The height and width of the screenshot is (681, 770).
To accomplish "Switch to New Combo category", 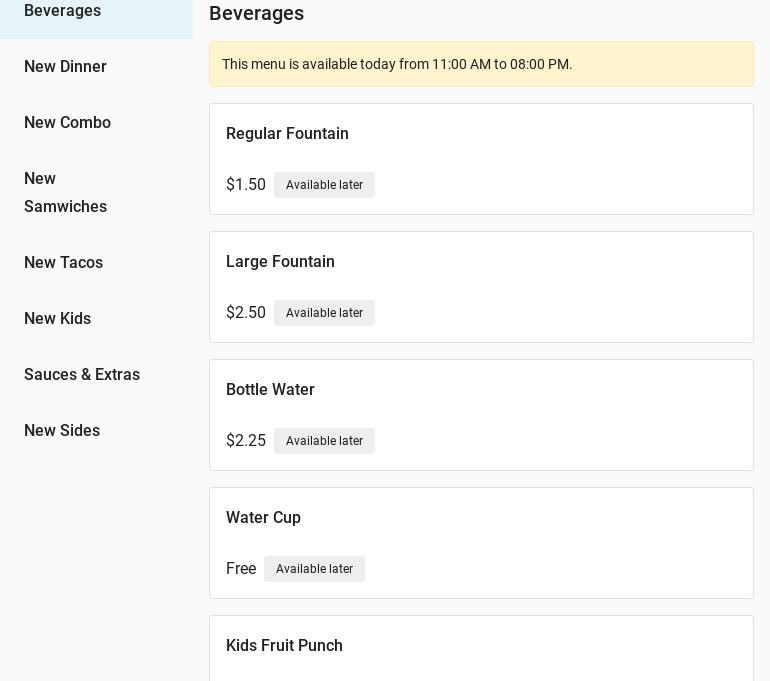I will coord(67,123).
